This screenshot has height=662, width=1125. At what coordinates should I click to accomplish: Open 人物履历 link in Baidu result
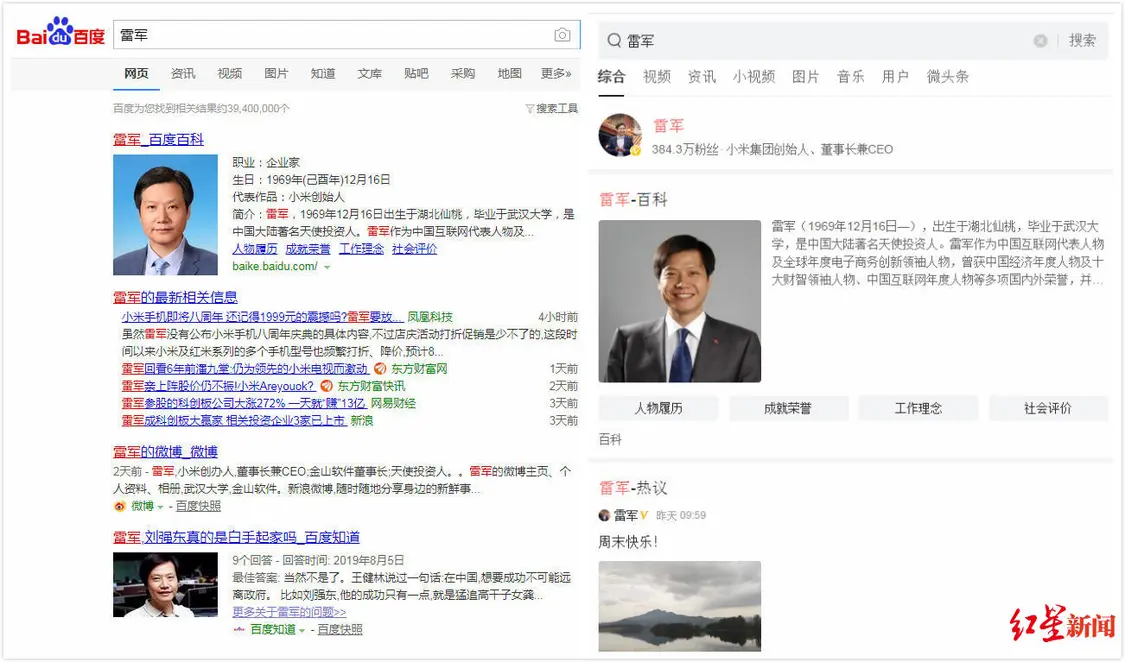(x=255, y=249)
